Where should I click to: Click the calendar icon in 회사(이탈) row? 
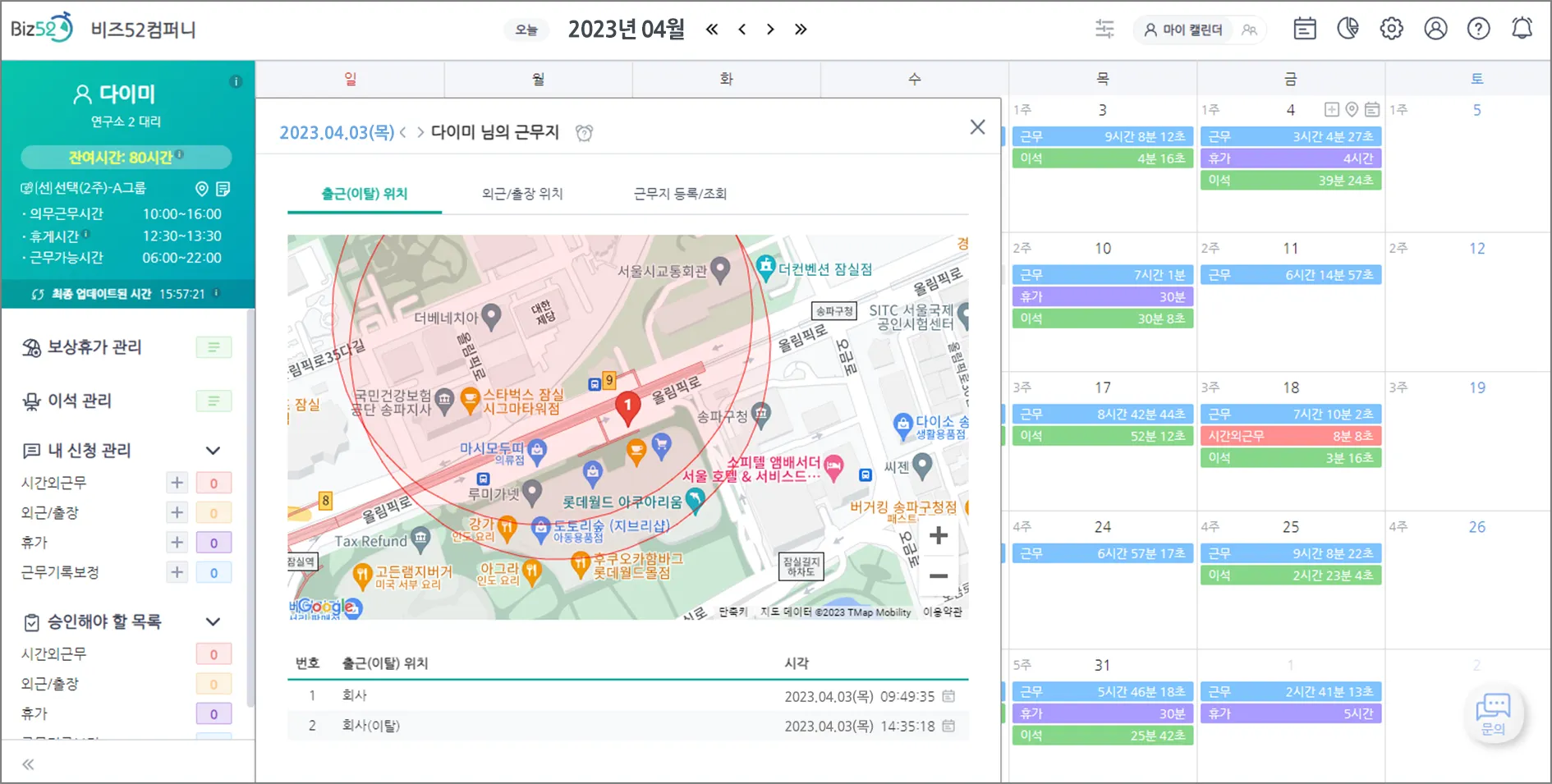[948, 726]
